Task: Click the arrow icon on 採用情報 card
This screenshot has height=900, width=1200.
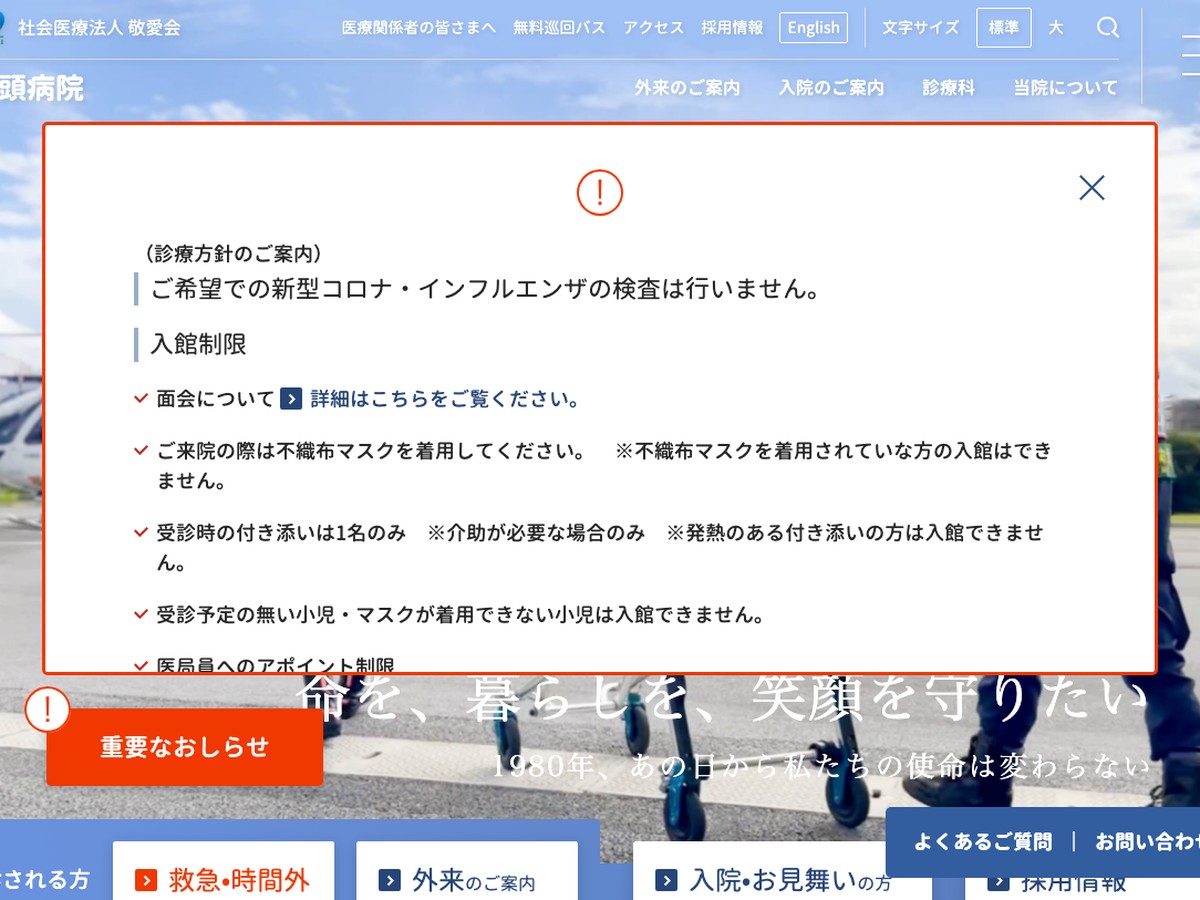Action: tap(998, 882)
